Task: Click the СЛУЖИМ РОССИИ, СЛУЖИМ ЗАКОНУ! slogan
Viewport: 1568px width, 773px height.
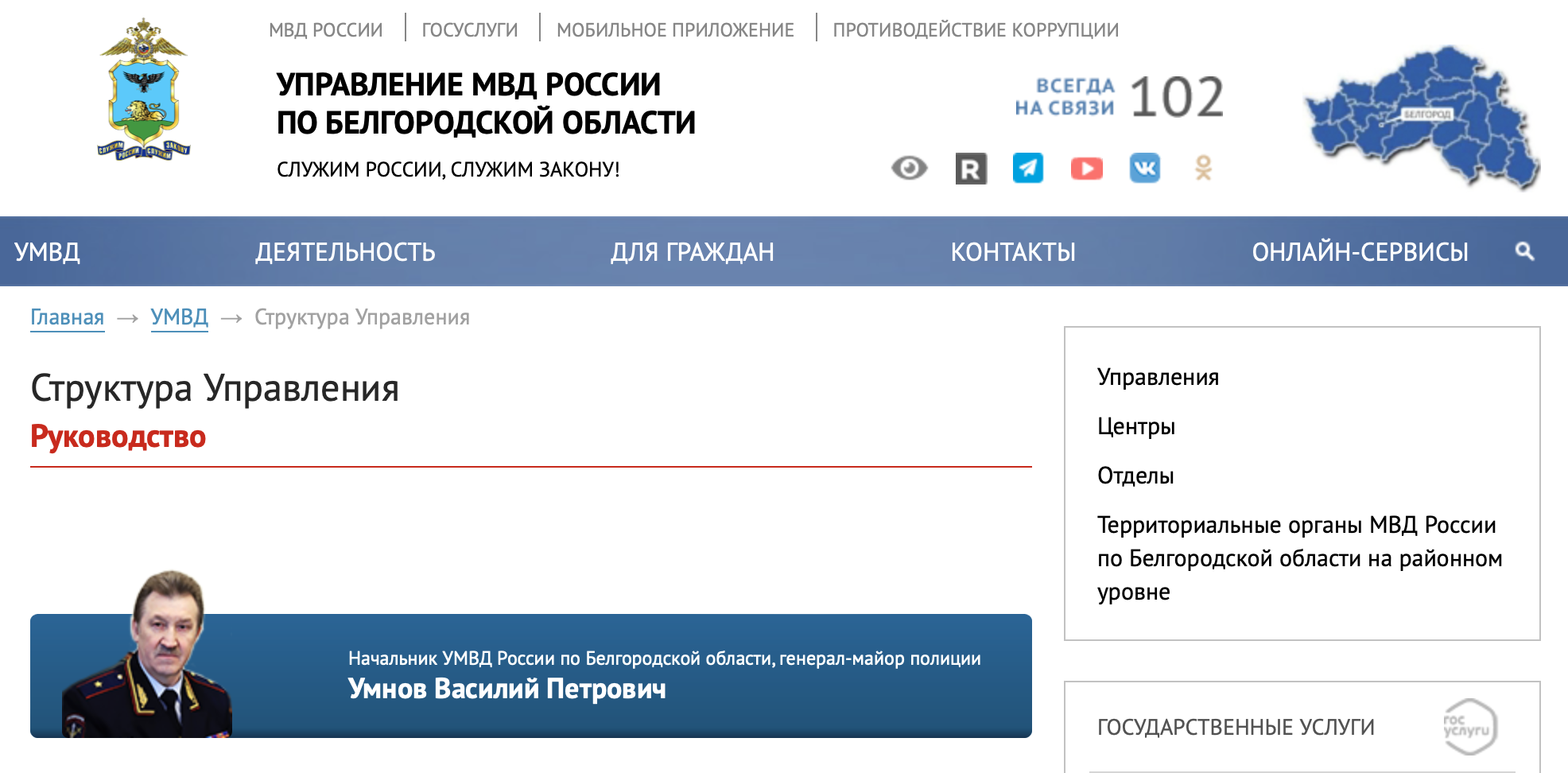Action: (448, 169)
